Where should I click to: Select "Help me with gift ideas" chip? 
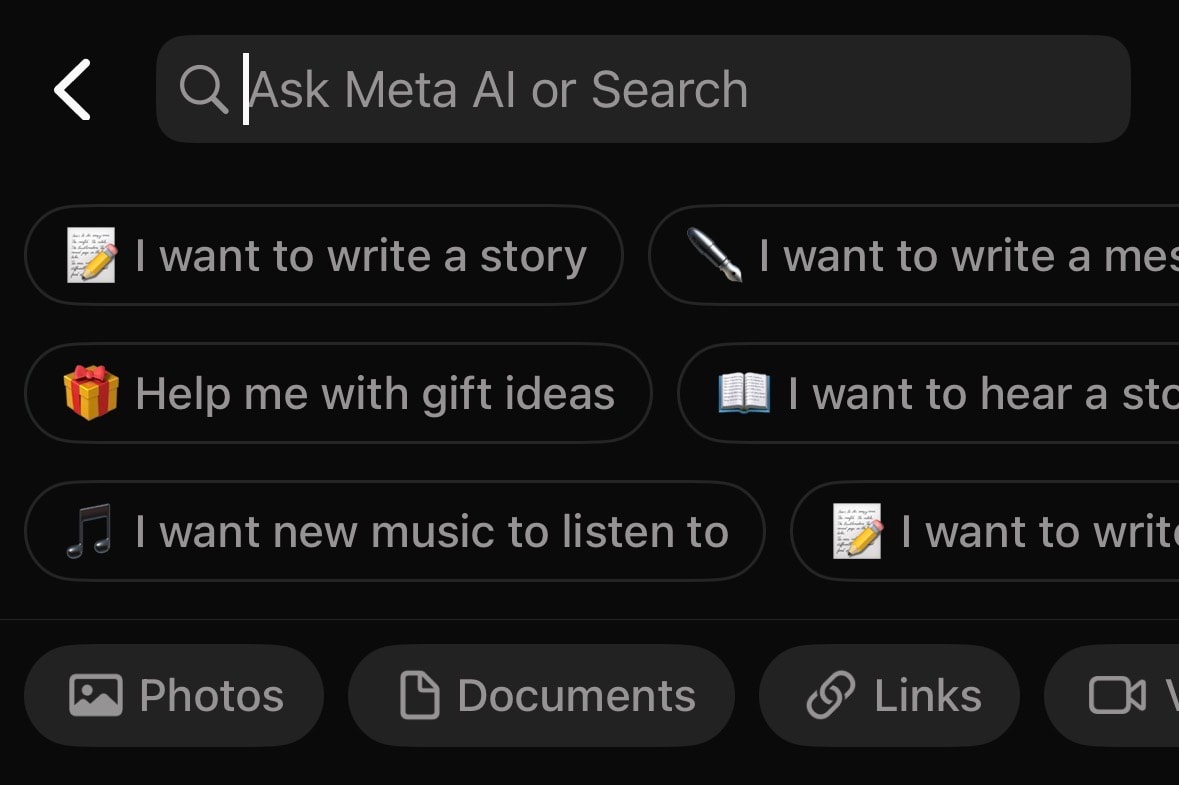338,393
